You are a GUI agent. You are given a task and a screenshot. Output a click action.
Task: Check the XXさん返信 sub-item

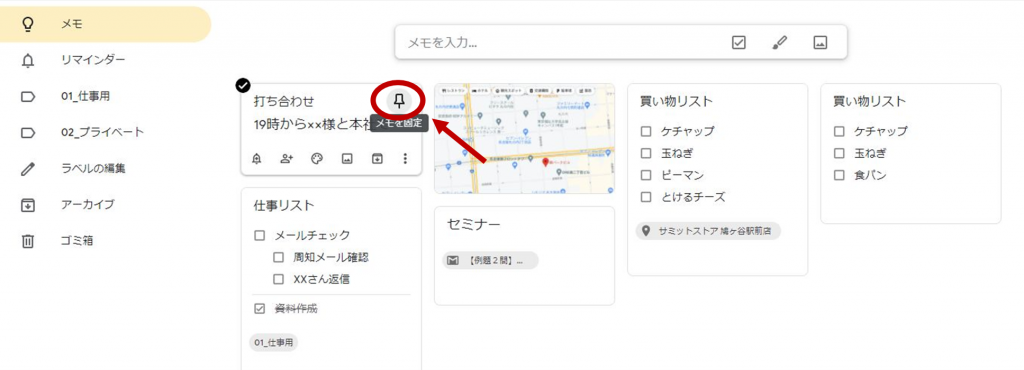[x=278, y=279]
